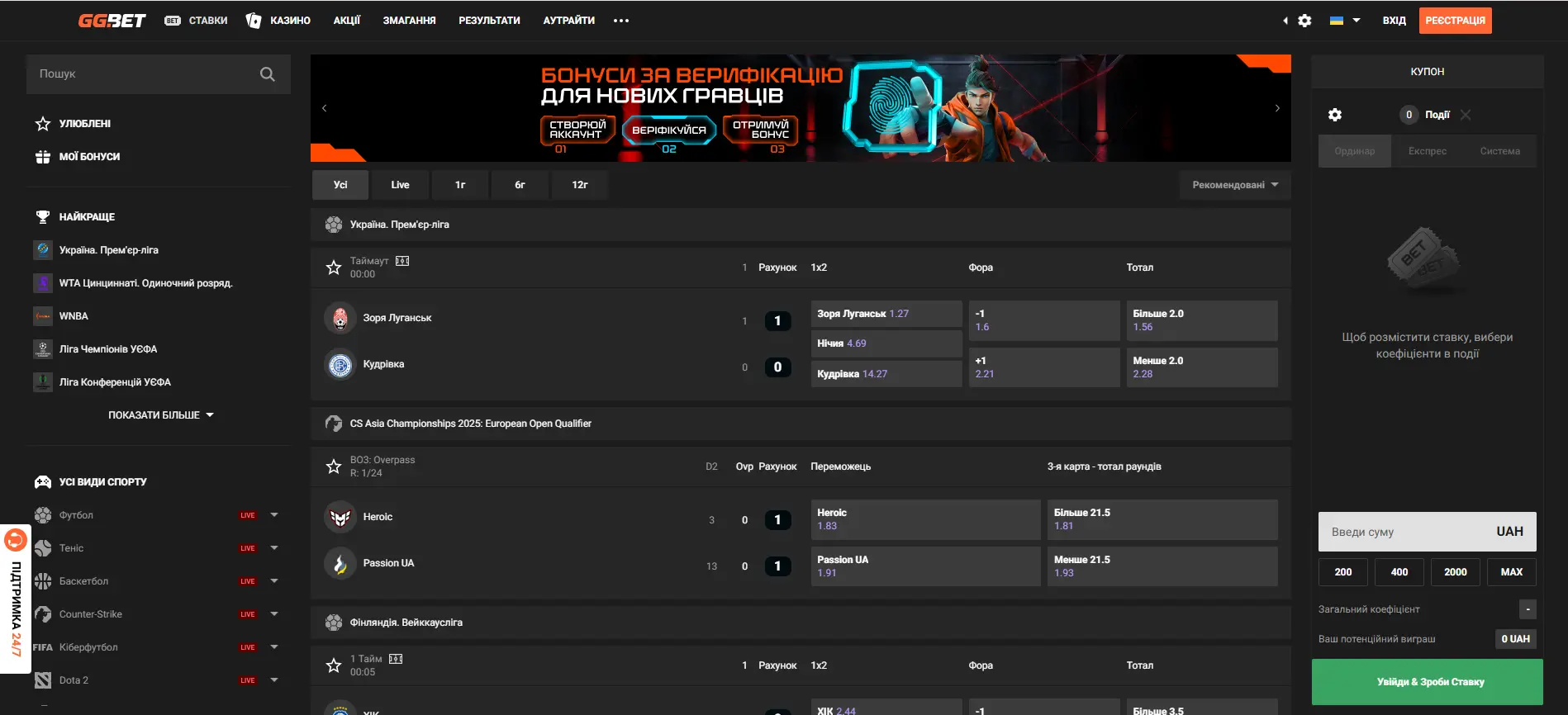Screen dimensions: 1568x715
Task: Click the Passion UA team logo
Action: coord(340,563)
